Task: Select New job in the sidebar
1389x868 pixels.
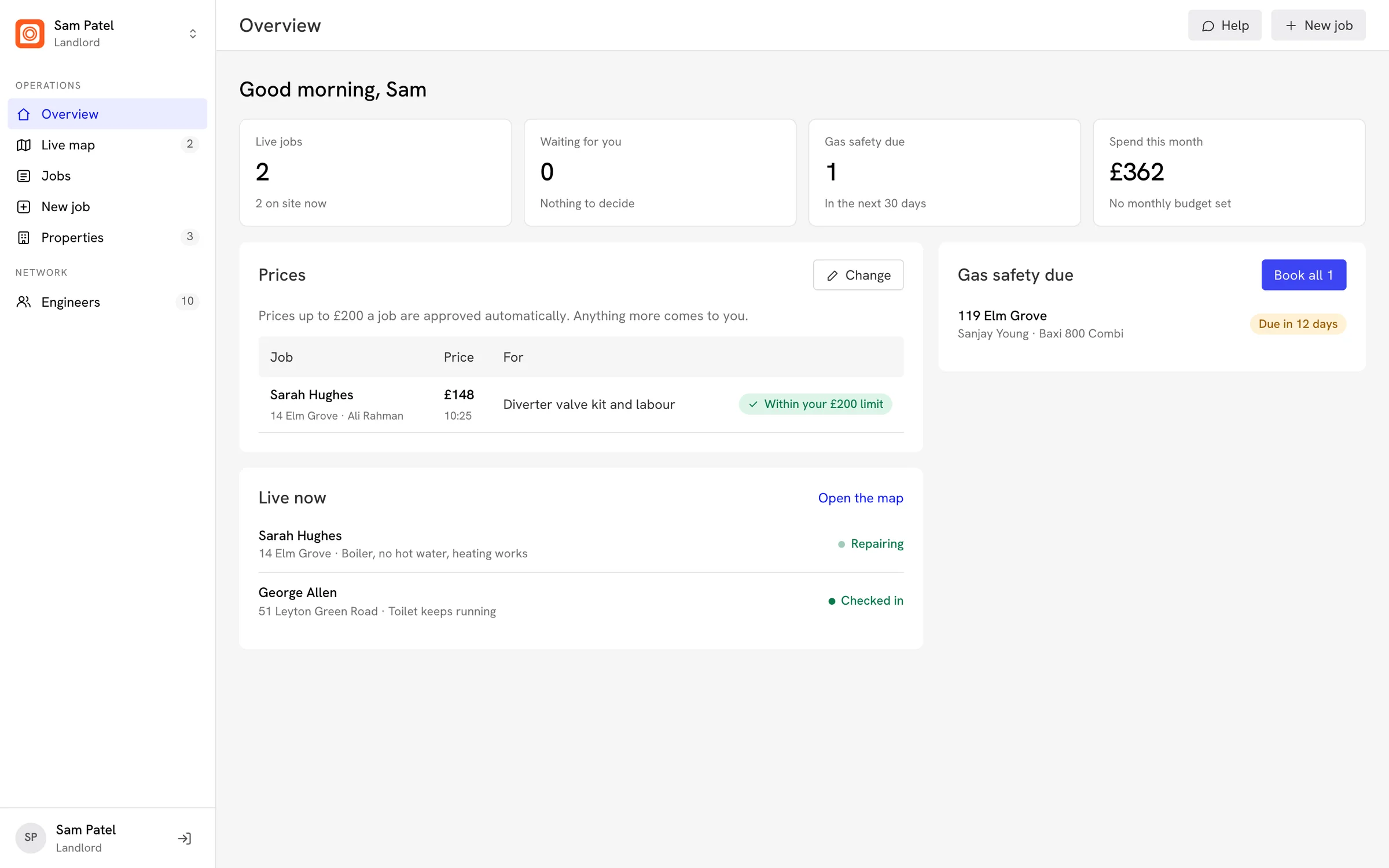Action: point(107,207)
